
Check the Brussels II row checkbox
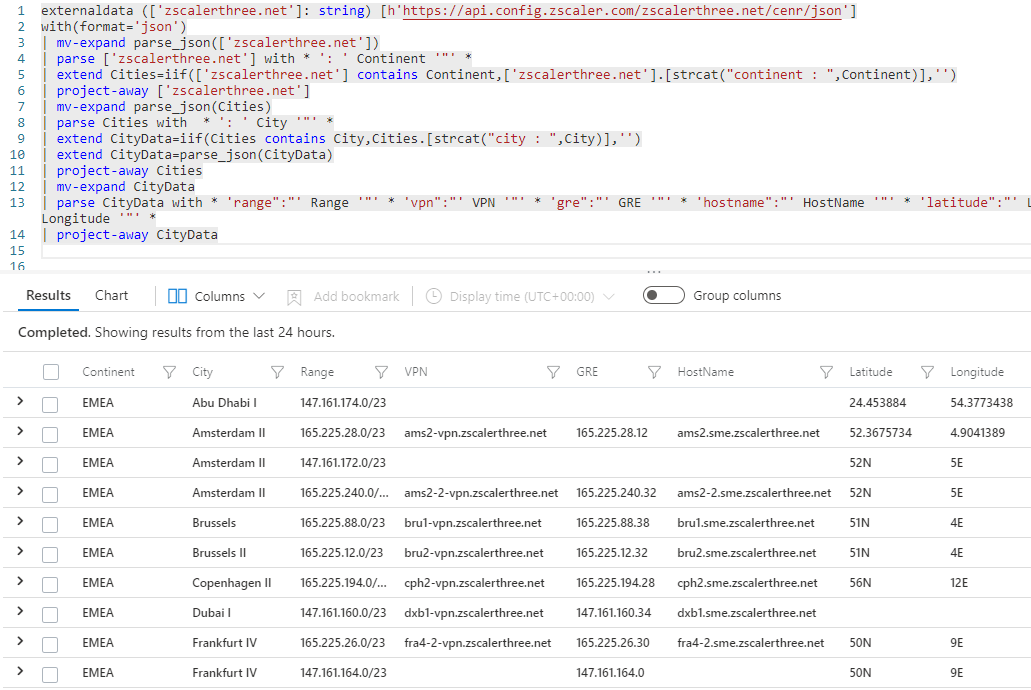point(50,554)
